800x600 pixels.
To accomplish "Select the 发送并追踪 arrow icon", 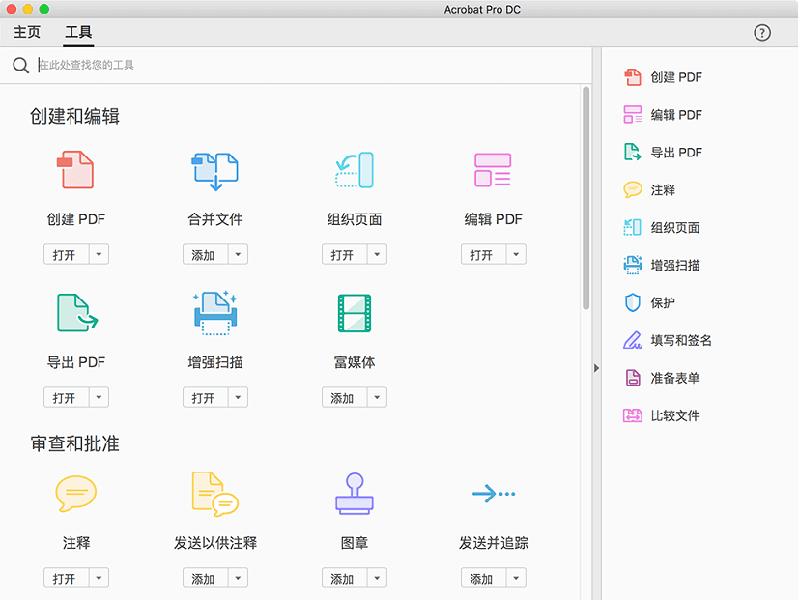I will click(492, 493).
